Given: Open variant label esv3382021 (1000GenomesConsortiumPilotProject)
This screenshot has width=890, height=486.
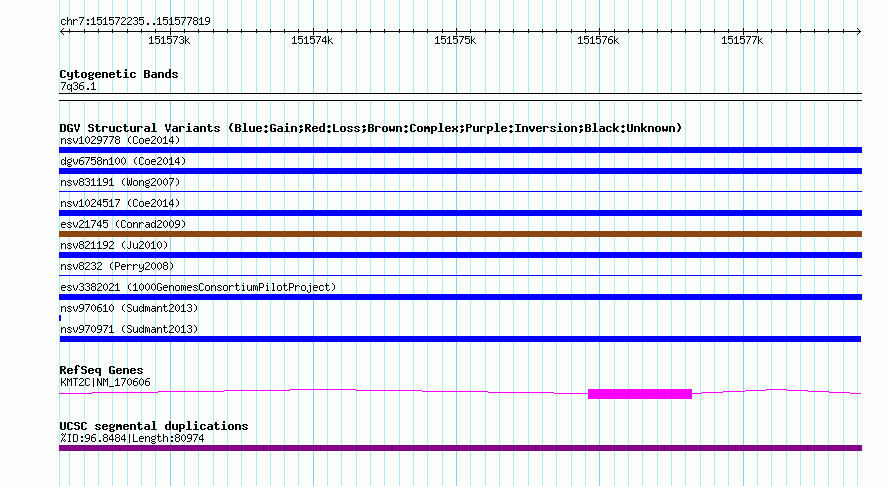Looking at the screenshot, I should point(198,287).
